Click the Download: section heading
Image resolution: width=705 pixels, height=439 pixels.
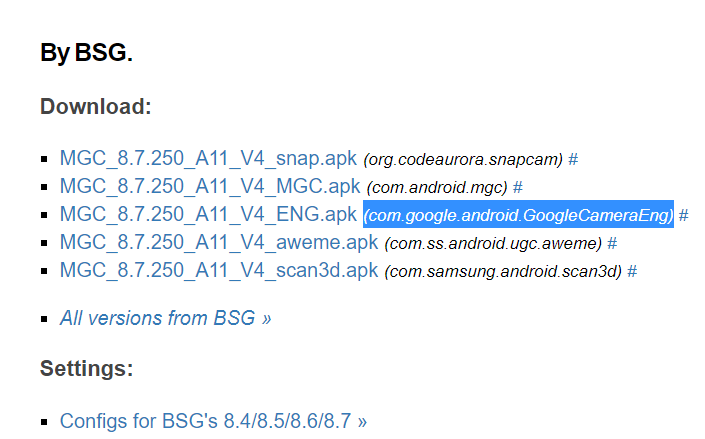(x=95, y=107)
